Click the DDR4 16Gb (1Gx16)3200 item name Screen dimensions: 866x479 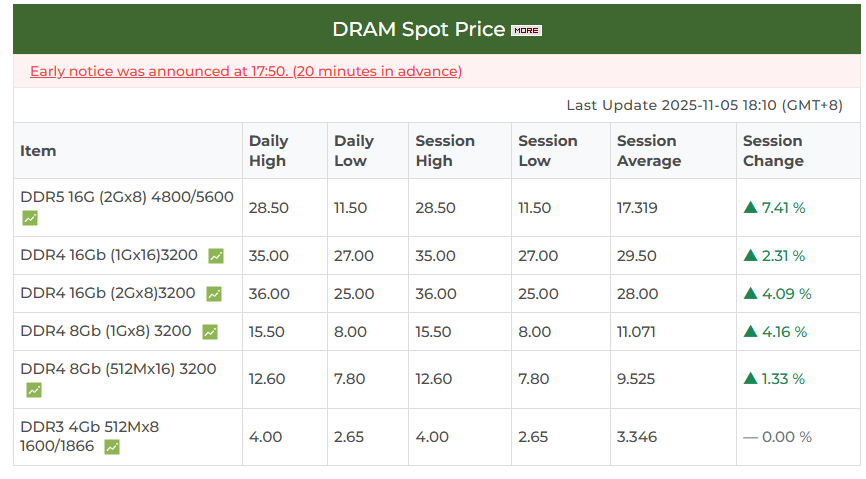click(109, 256)
